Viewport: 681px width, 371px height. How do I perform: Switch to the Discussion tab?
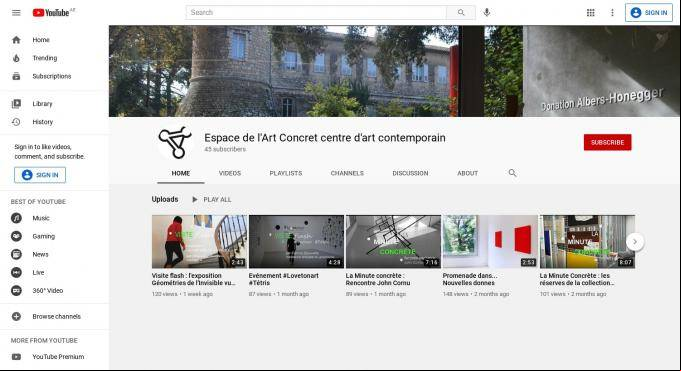coord(410,173)
